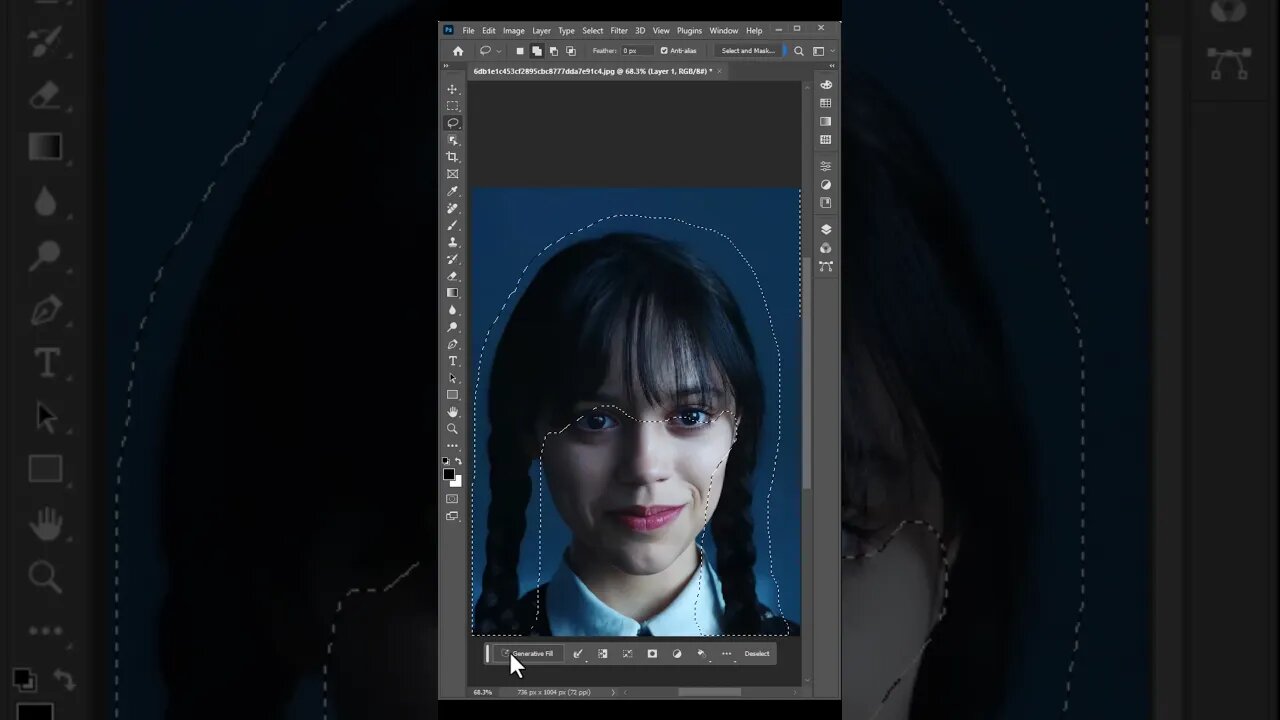Select the Lasso tool in the toolbox
This screenshot has width=1280, height=720.
tap(452, 123)
